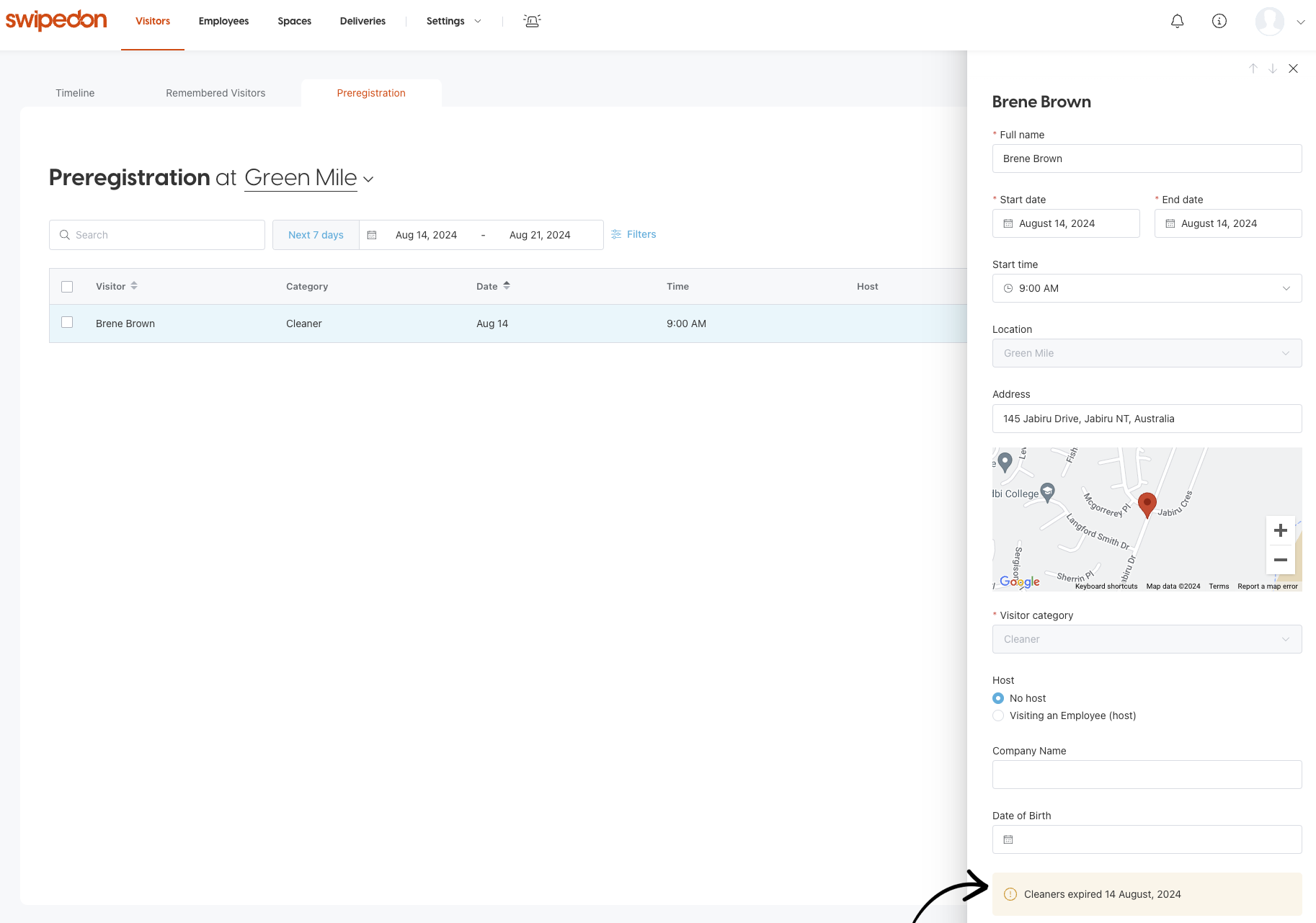Click the Cleaners expired 14 August notice
Viewport: 1316px width, 923px height.
point(1147,894)
